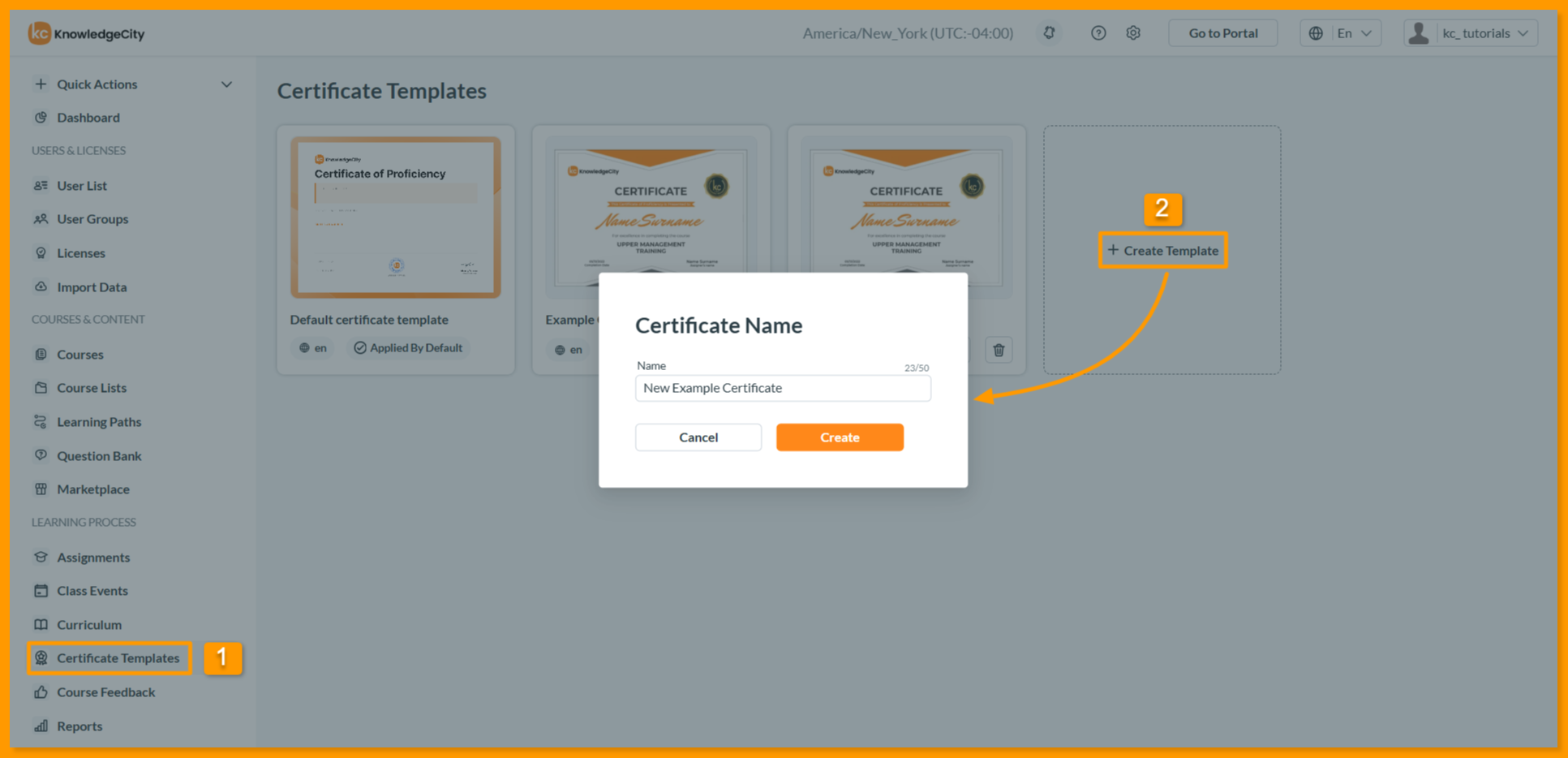Click the Applied By Default badge
Image resolution: width=1568 pixels, height=758 pixels.
[408, 348]
